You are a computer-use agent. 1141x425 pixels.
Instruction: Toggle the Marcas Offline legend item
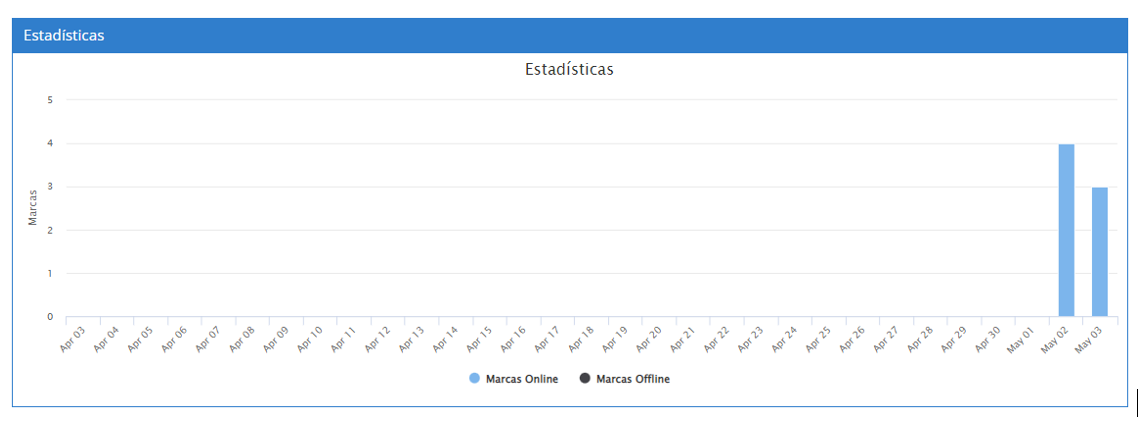[633, 379]
